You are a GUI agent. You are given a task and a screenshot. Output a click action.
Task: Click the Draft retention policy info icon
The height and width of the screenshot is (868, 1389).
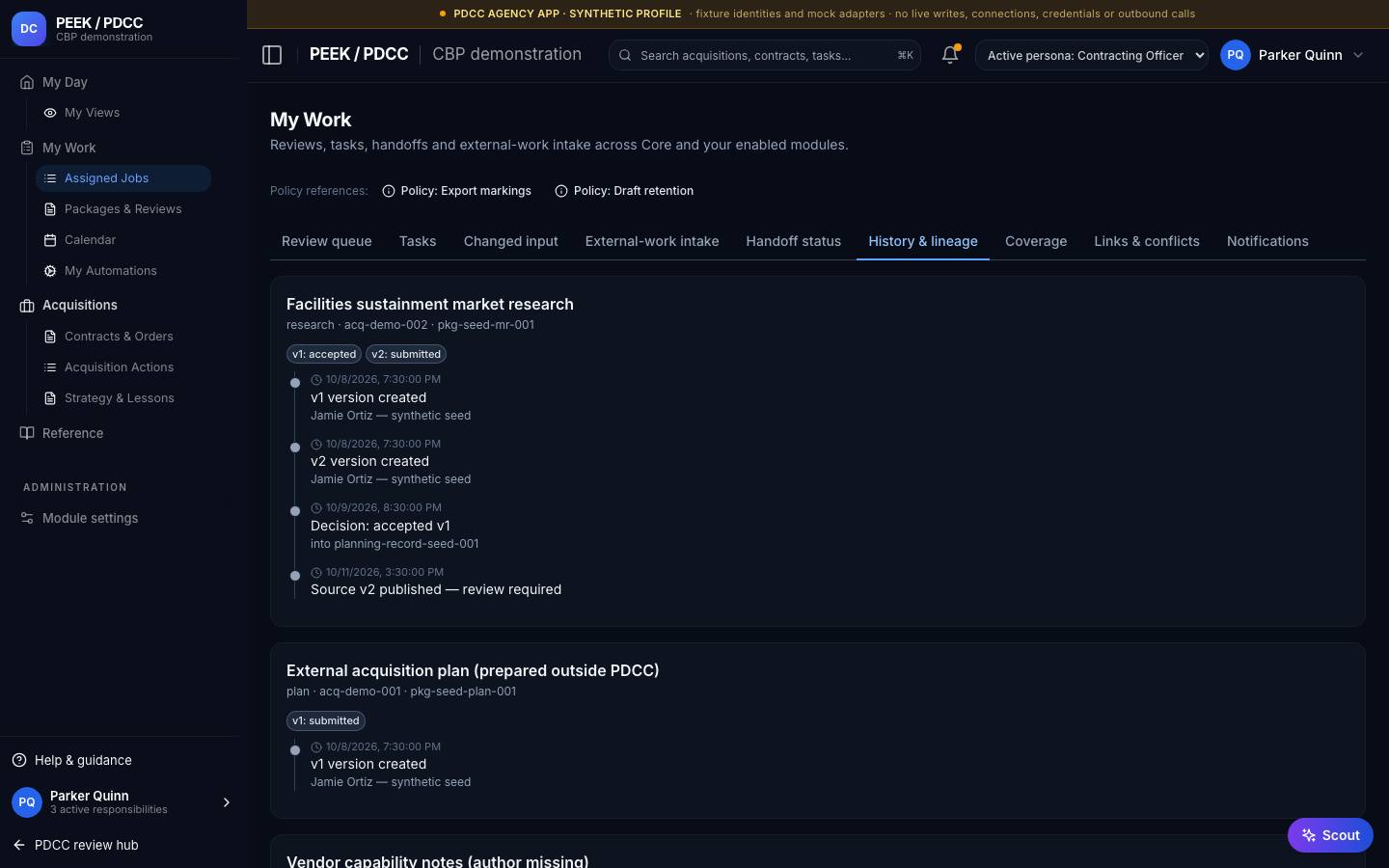(x=561, y=191)
